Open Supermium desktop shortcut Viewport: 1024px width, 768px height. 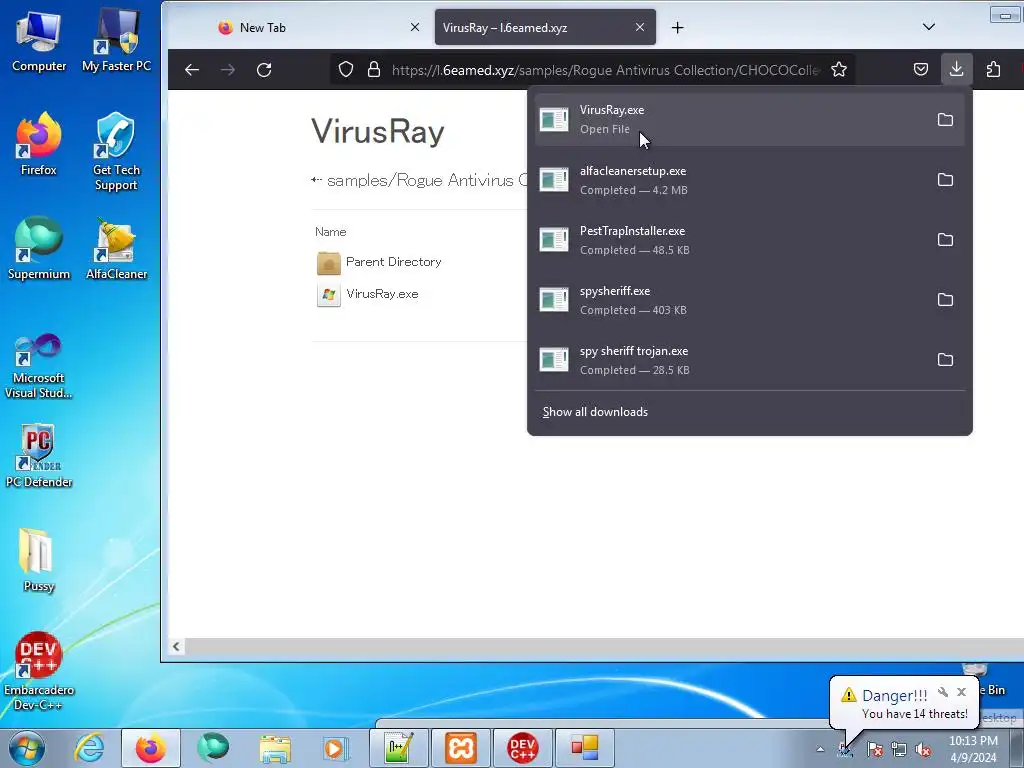tap(39, 249)
